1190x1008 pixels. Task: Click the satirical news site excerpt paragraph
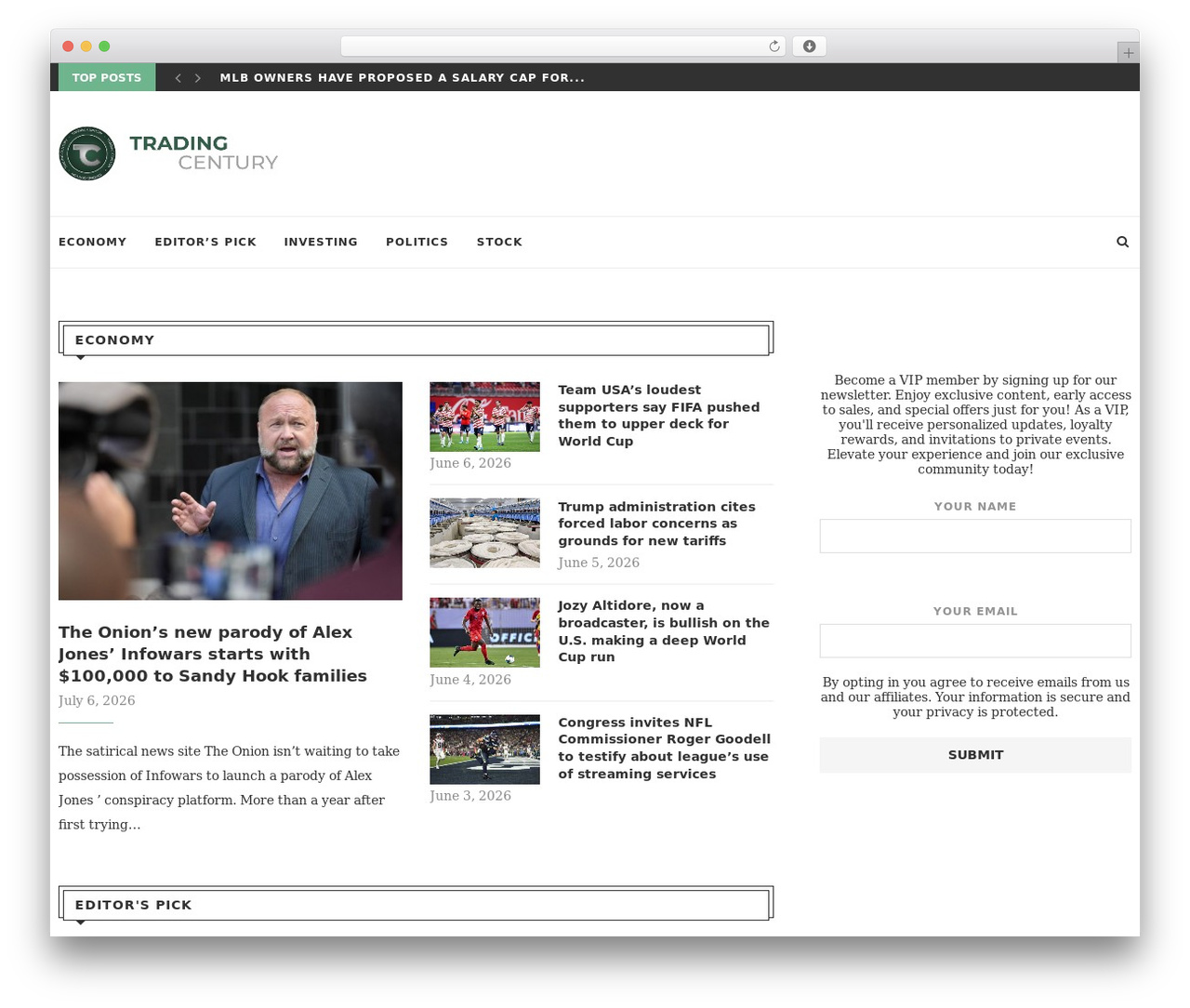point(230,788)
